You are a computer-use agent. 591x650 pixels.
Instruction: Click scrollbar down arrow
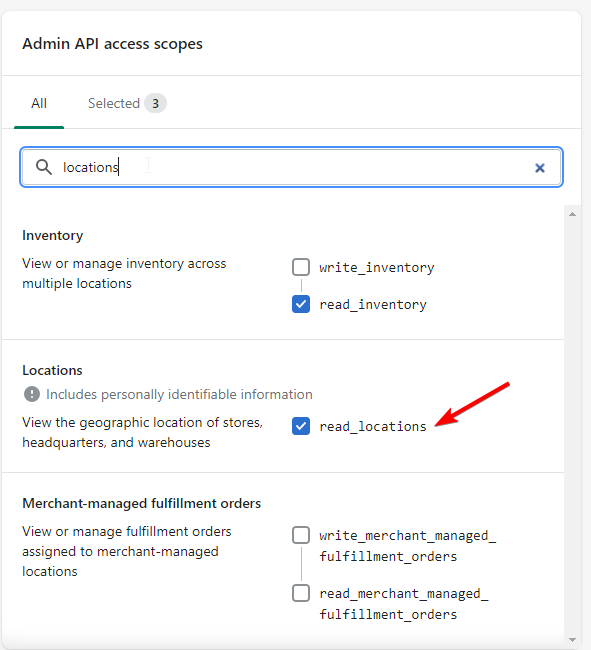[572, 640]
